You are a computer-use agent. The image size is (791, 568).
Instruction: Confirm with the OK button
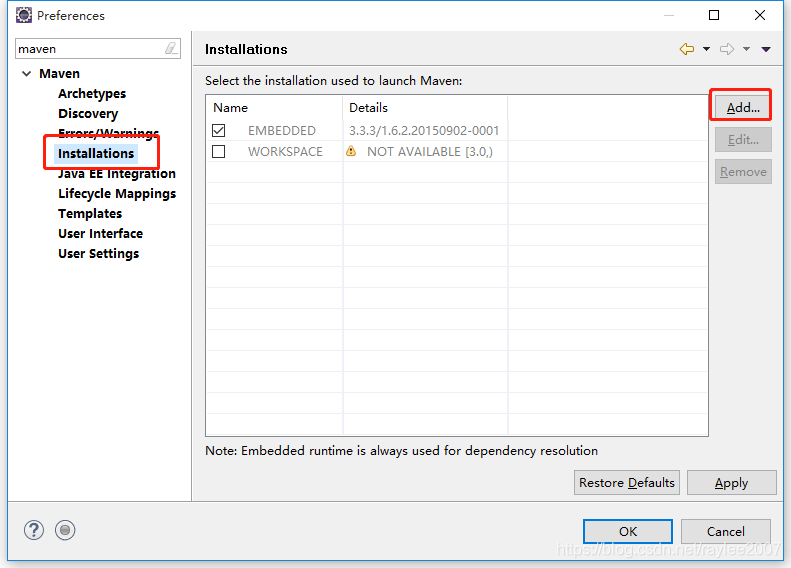pyautogui.click(x=628, y=531)
